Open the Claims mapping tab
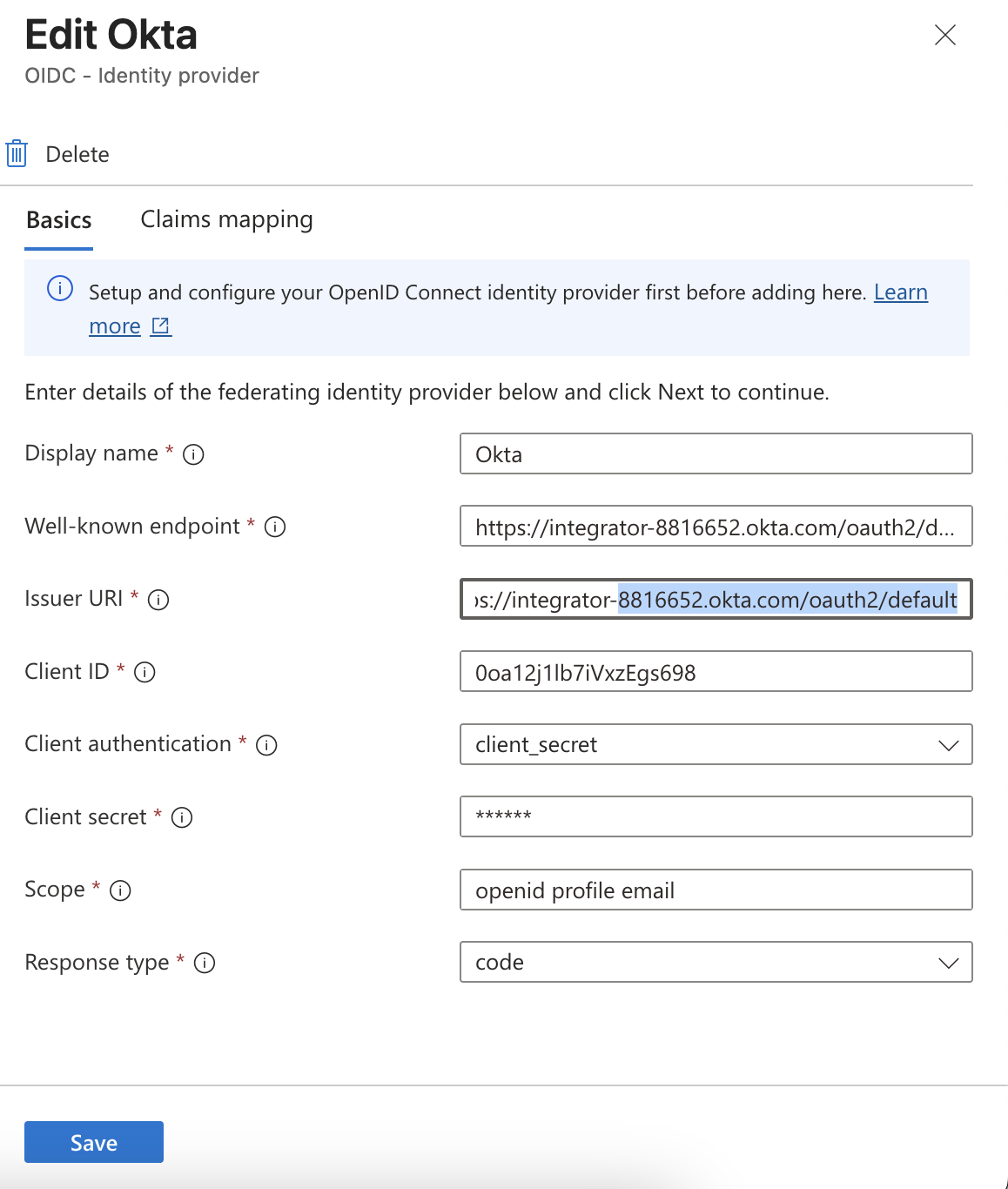 [226, 220]
